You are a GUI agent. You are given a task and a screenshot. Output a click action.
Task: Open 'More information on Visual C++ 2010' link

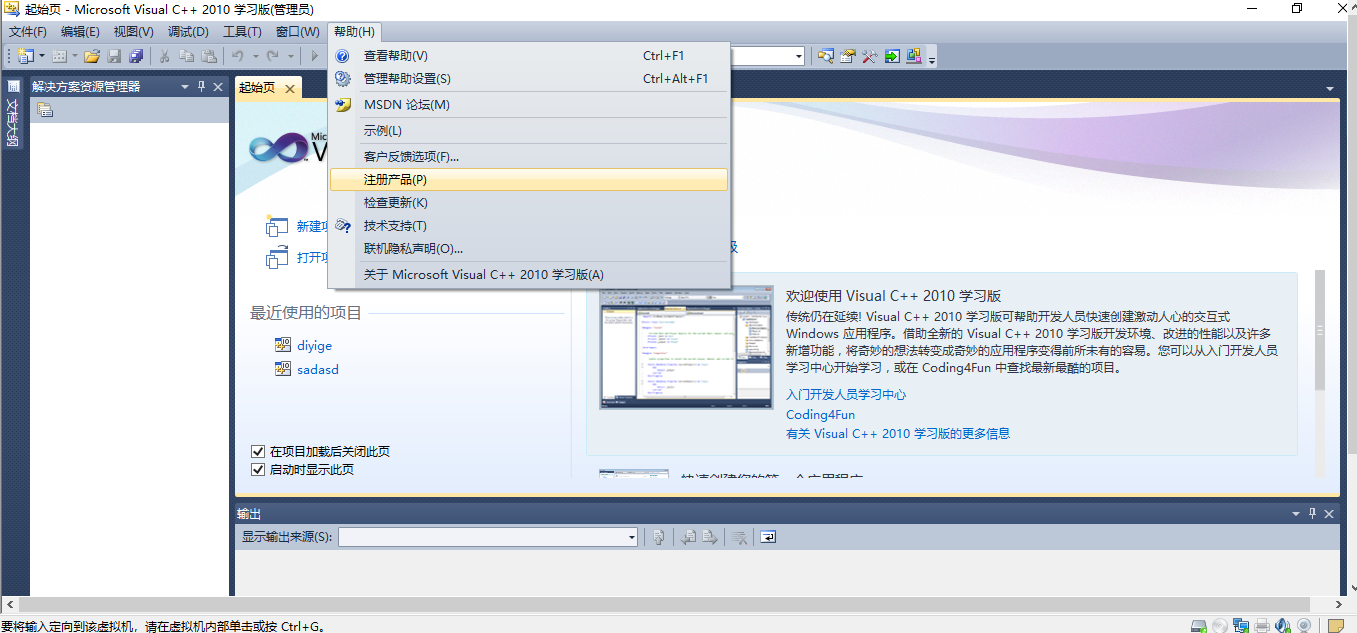coord(898,434)
